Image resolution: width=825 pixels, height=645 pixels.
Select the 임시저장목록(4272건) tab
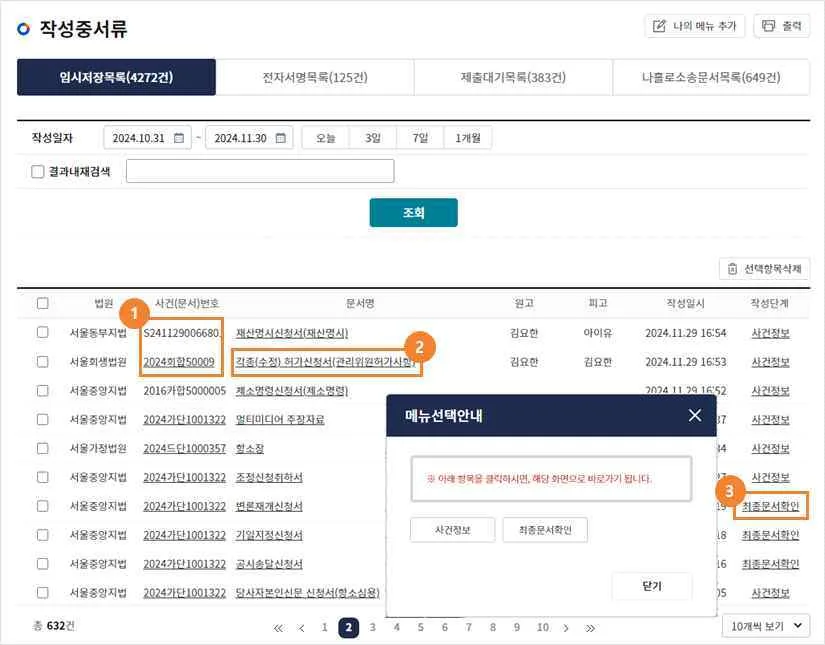[116, 77]
